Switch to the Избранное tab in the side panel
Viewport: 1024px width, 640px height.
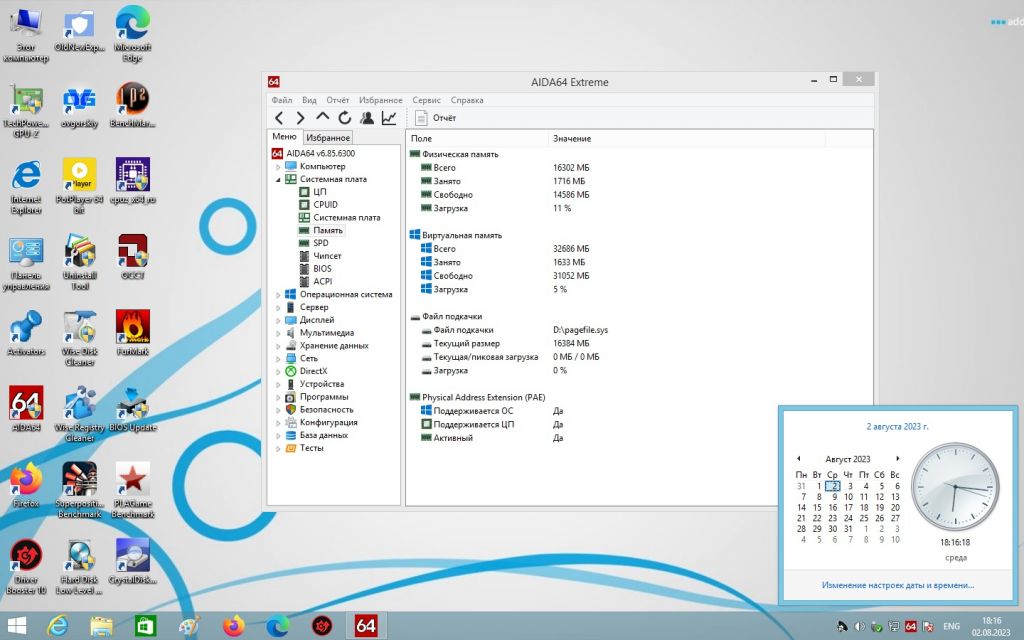point(328,138)
